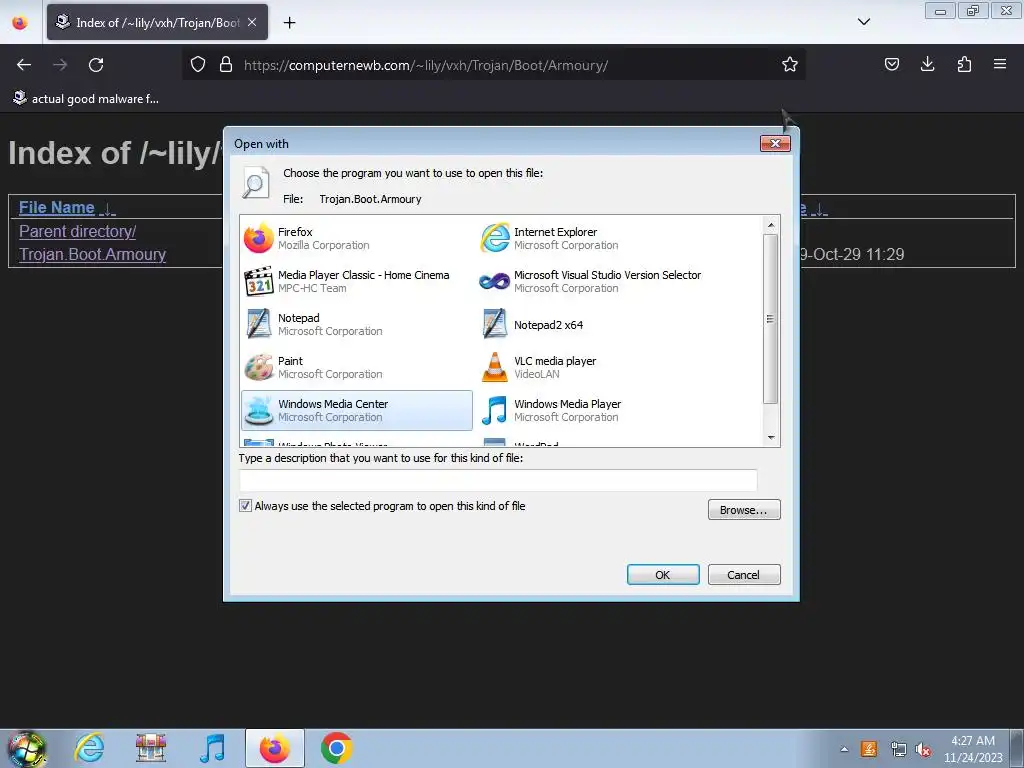Open the Firefox hamburger application menu
Screen dimensions: 1024x768
(1000, 65)
